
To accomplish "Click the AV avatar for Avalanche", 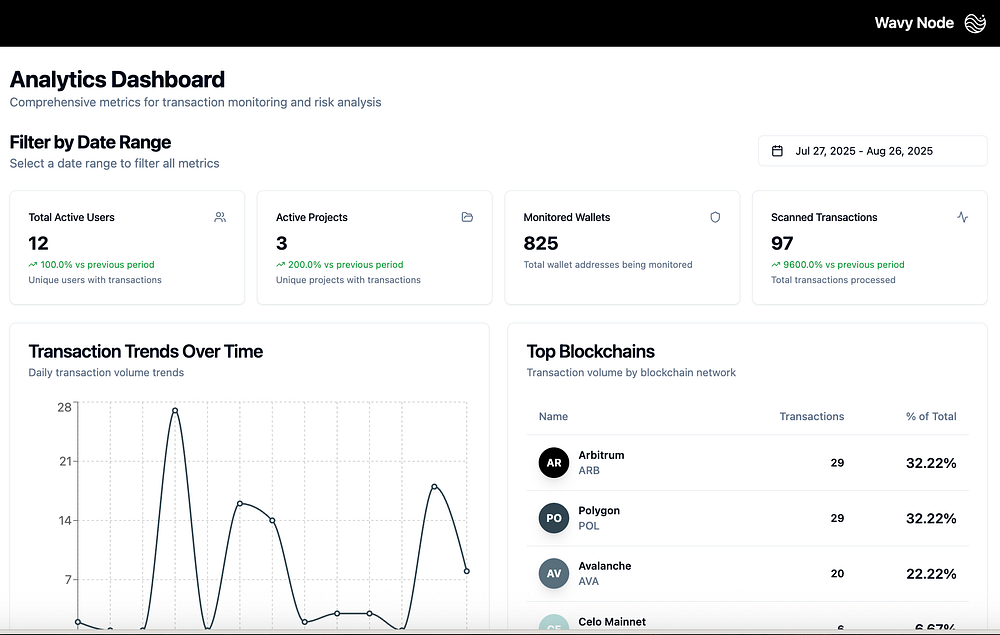I will 554,574.
